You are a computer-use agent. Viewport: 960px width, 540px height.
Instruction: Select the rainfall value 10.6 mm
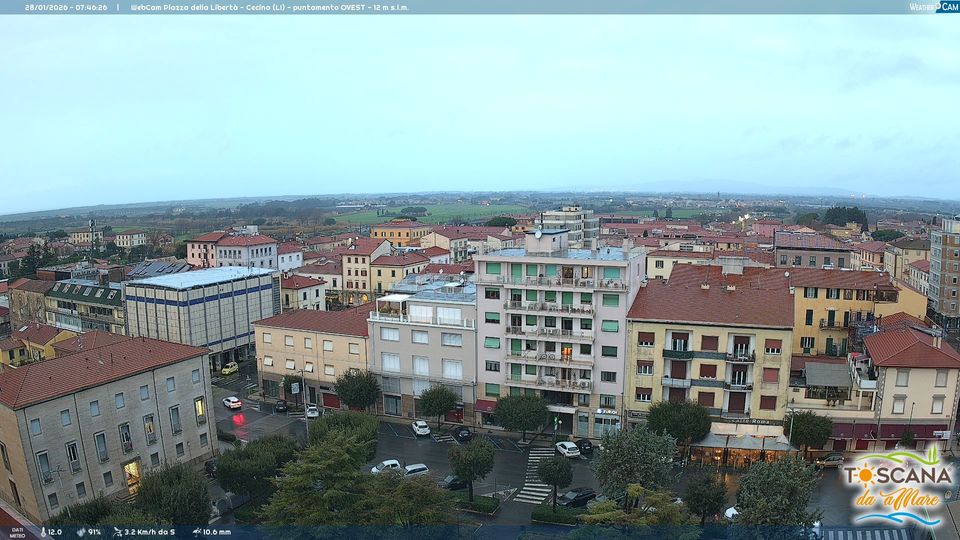[x=217, y=532]
